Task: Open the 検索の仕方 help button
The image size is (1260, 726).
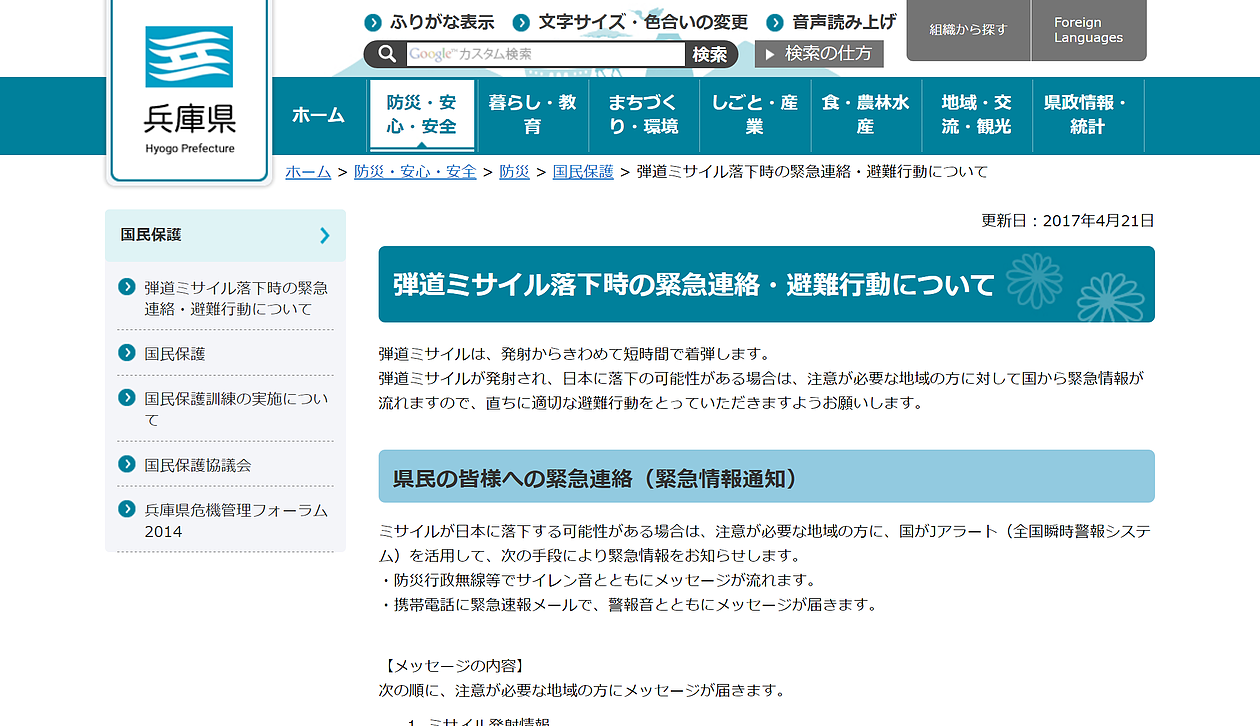Action: click(819, 54)
